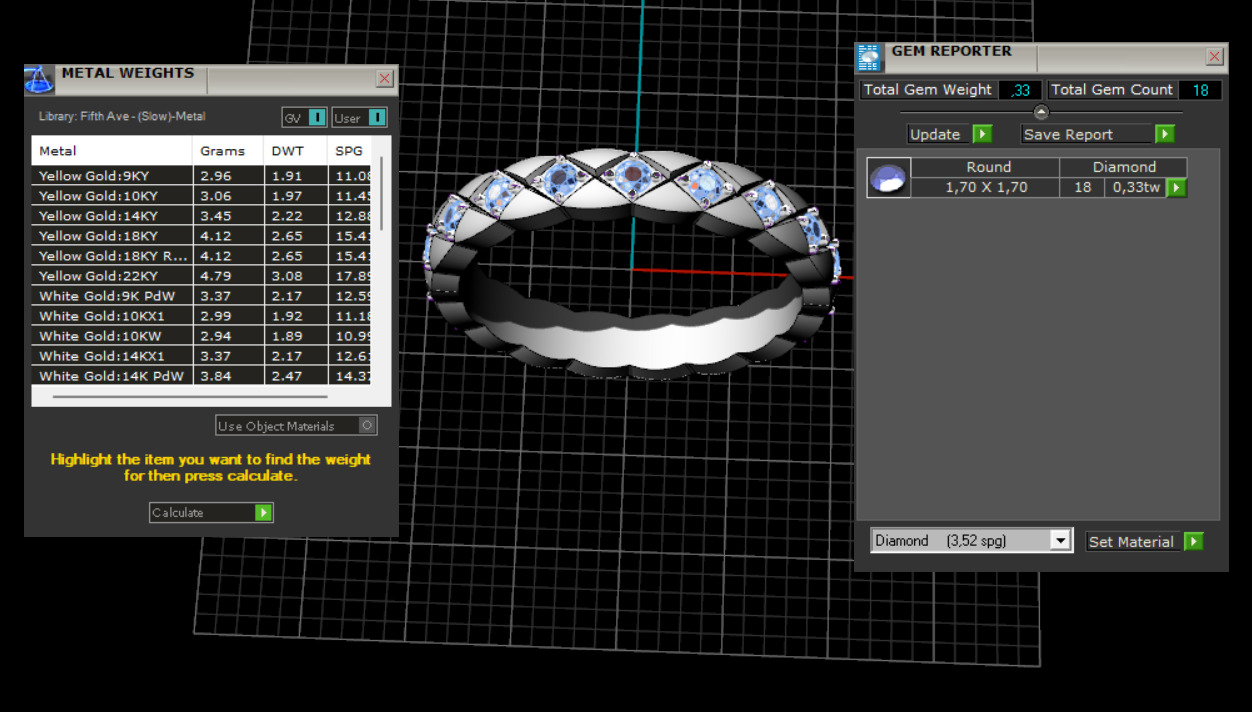Click the Total Gem Count value field
This screenshot has width=1252, height=712.
(1200, 90)
